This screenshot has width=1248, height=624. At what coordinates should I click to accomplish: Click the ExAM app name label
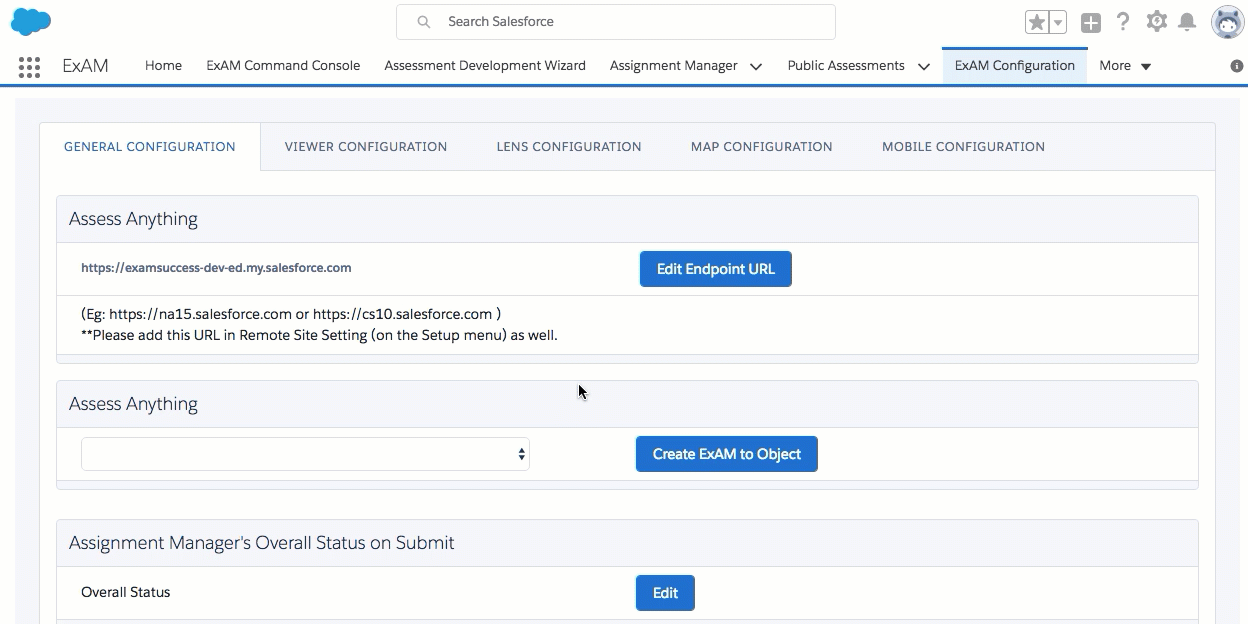pyautogui.click(x=85, y=66)
